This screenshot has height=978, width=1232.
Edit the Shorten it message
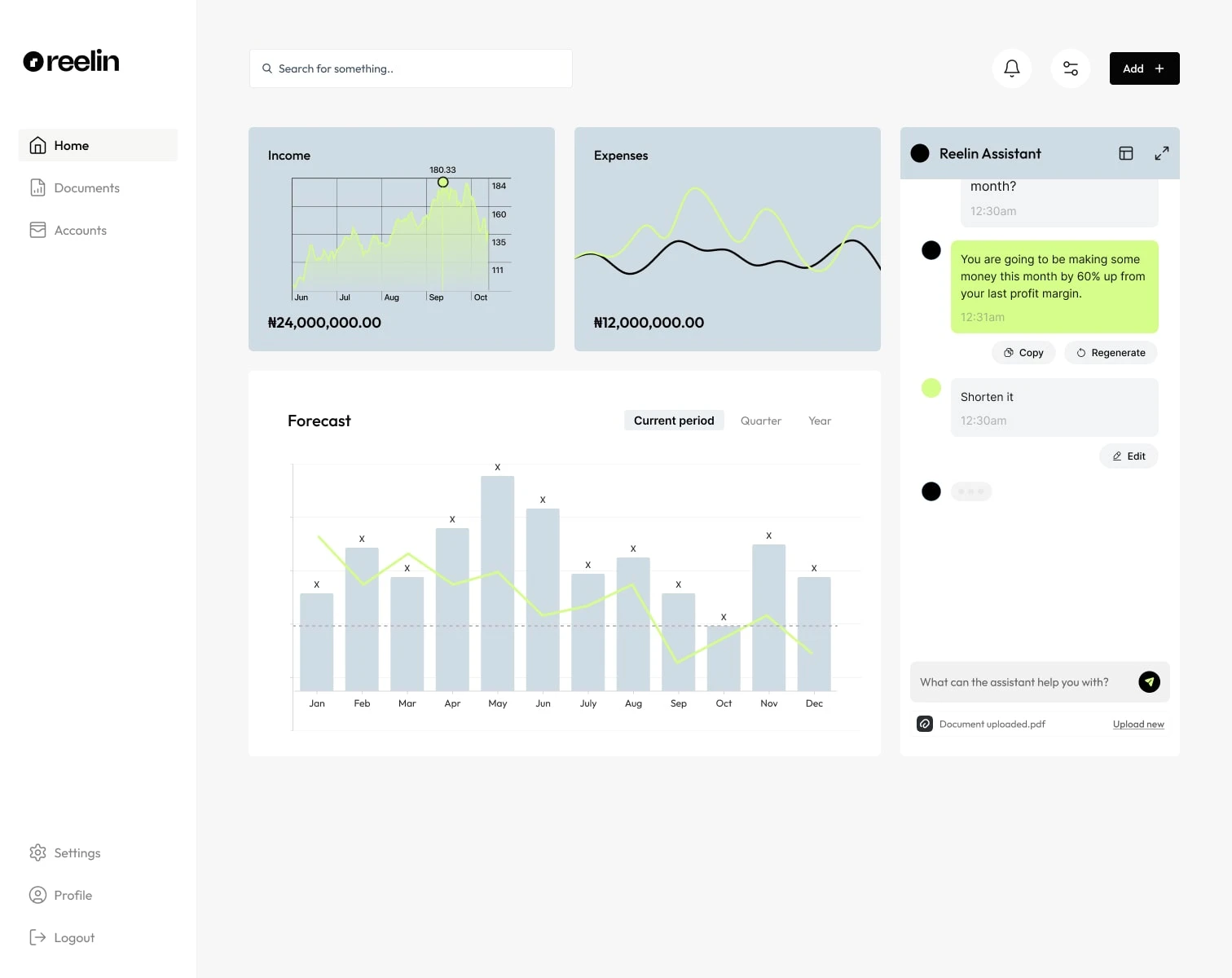(x=1129, y=456)
